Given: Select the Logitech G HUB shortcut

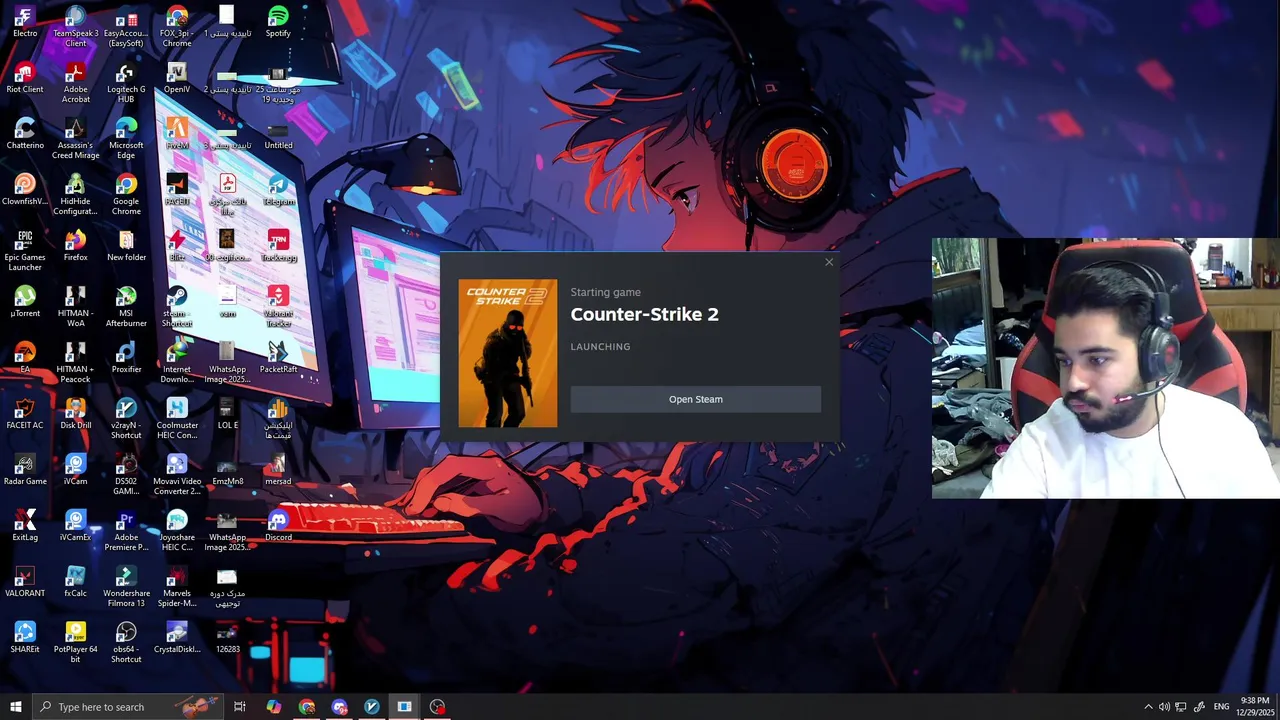Looking at the screenshot, I should point(126,83).
